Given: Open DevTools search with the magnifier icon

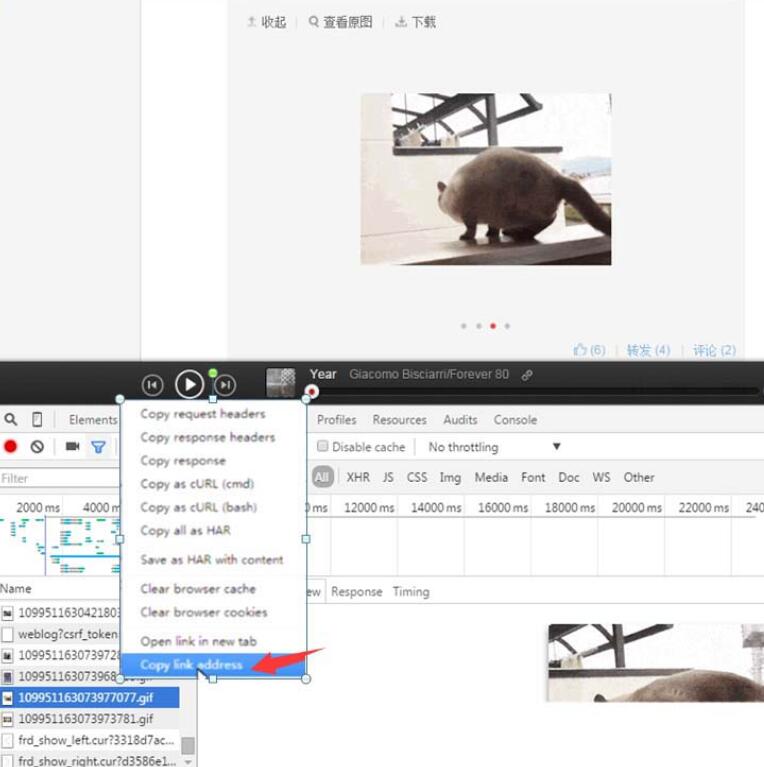Looking at the screenshot, I should [11, 420].
